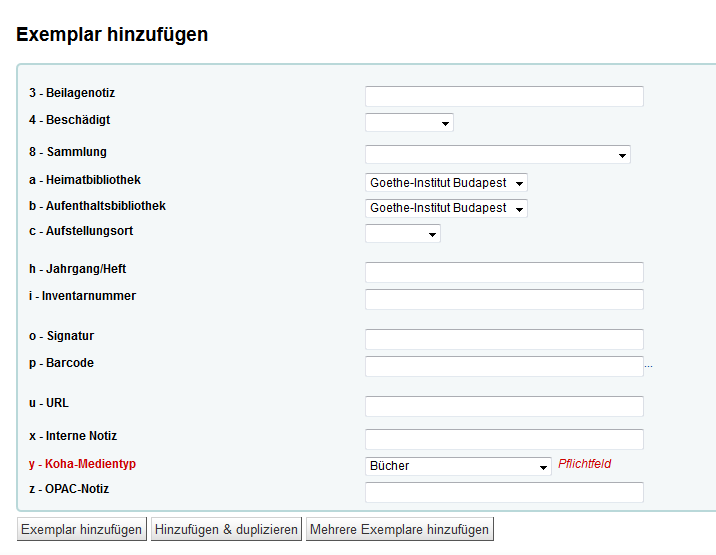Click Mehrere Exemplare hinzufügen button

[399, 530]
